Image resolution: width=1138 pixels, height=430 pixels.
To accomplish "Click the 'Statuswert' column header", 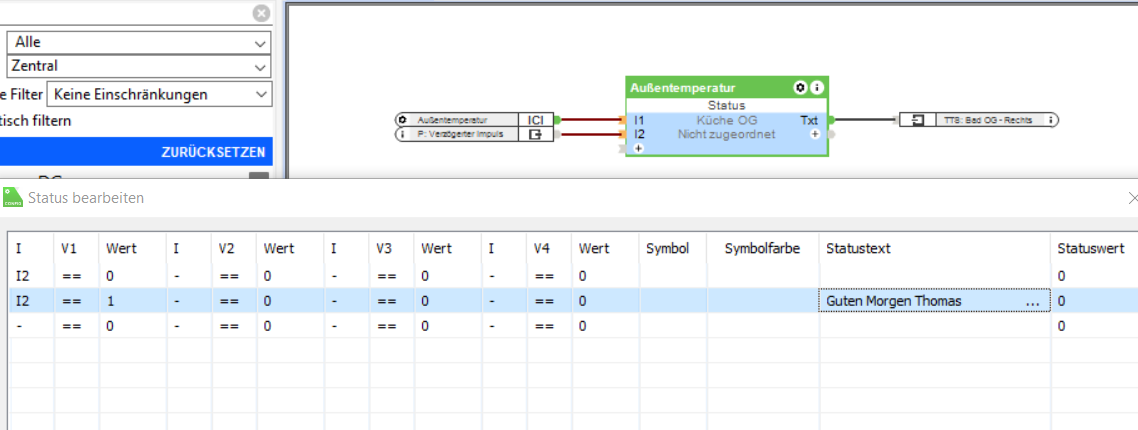I will pos(1092,249).
